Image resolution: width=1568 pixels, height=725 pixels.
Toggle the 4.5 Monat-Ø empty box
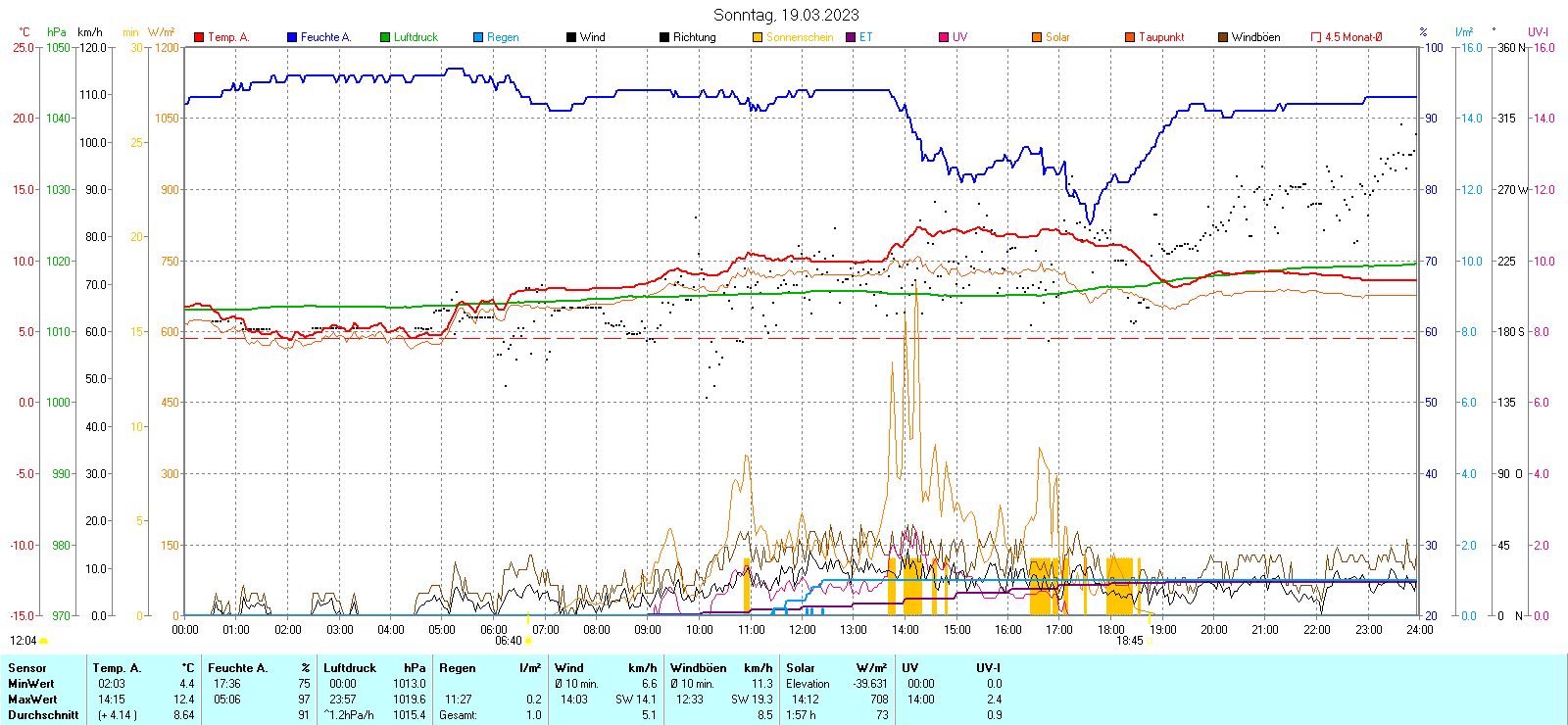coord(1316,37)
